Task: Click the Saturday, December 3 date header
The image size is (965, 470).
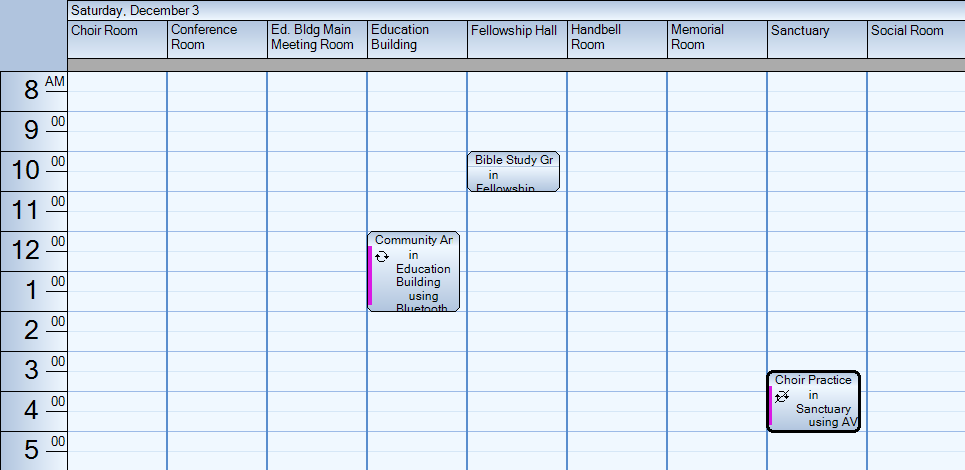Action: click(x=136, y=10)
